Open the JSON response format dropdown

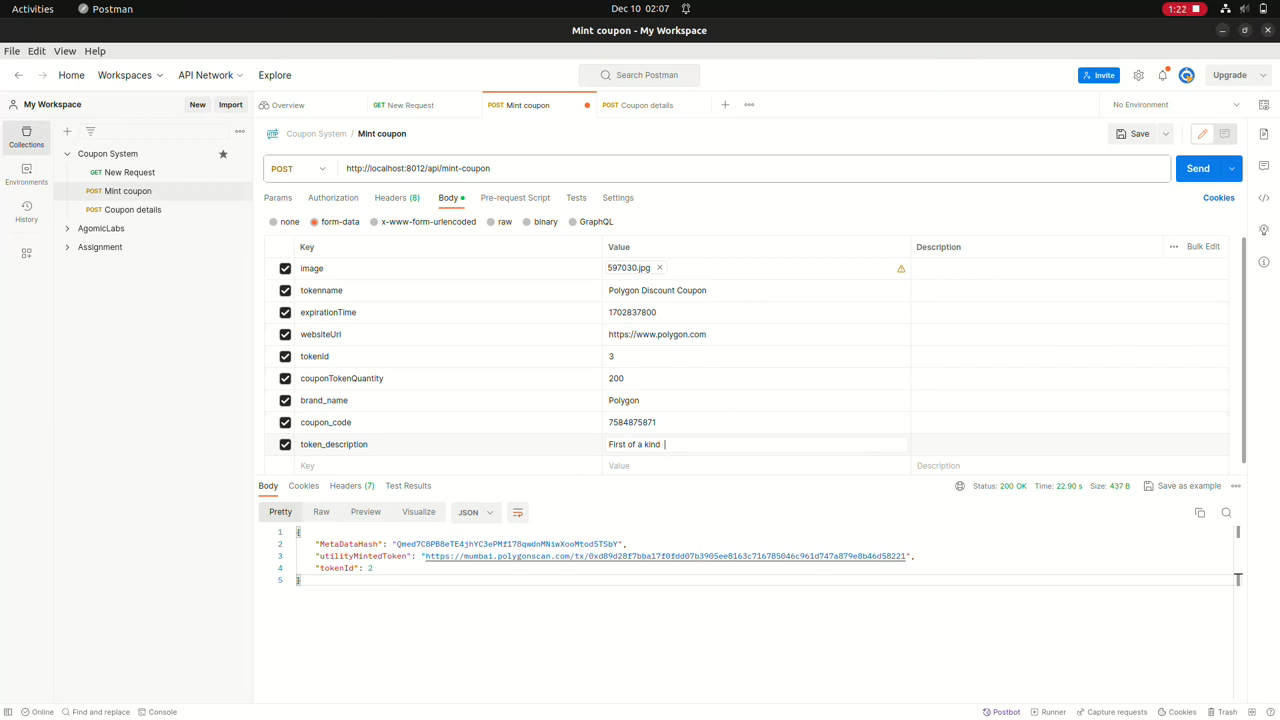point(475,513)
